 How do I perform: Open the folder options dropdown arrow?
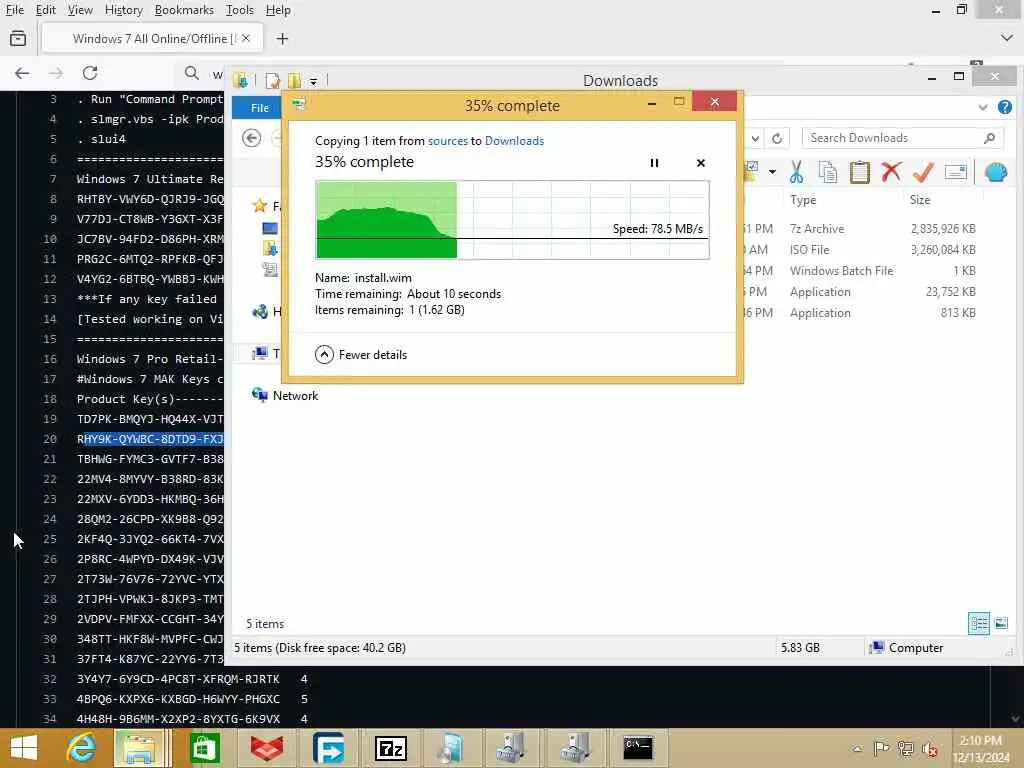pos(772,172)
